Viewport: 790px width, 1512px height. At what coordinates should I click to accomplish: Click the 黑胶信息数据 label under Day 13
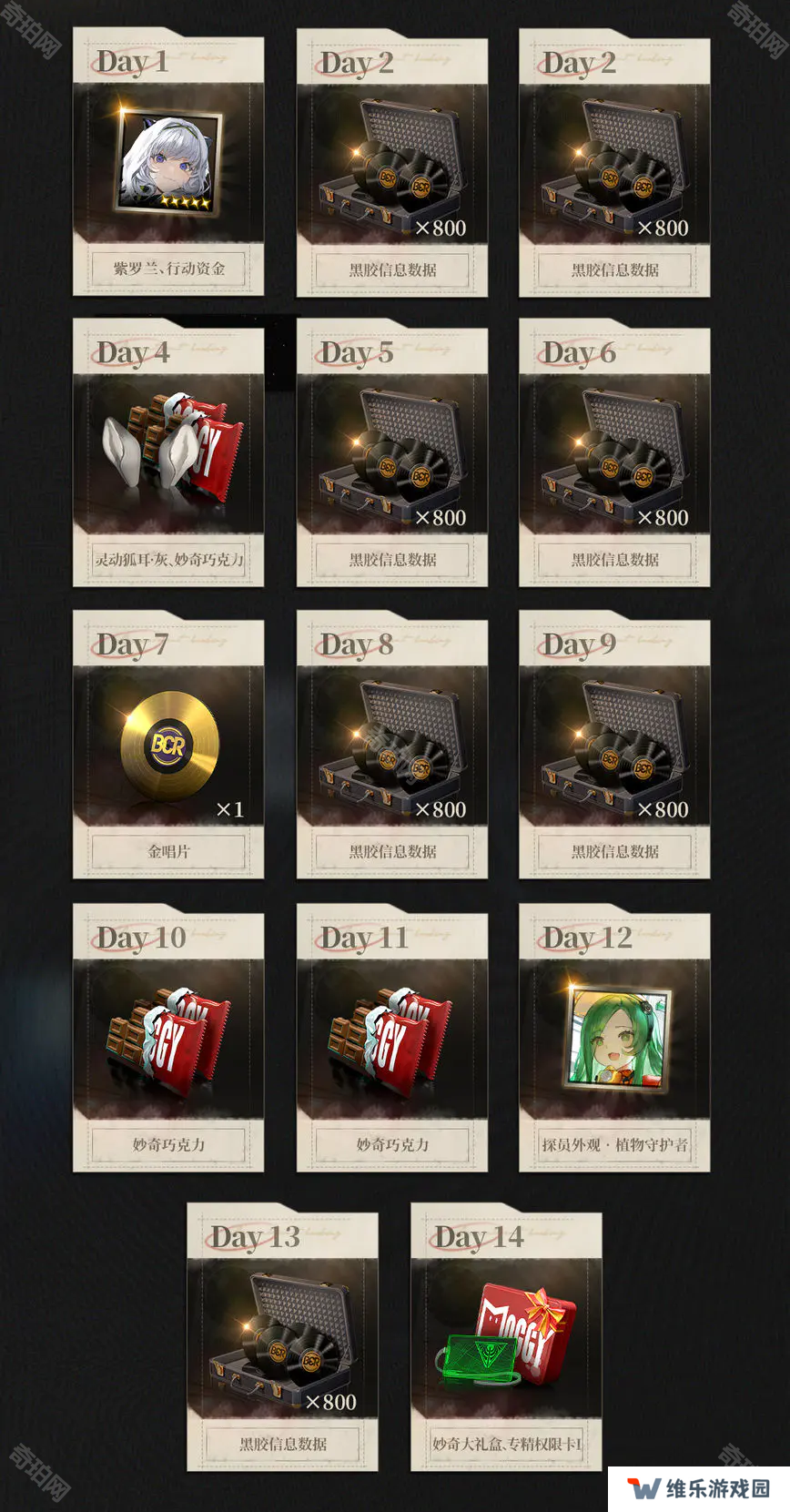282,1444
